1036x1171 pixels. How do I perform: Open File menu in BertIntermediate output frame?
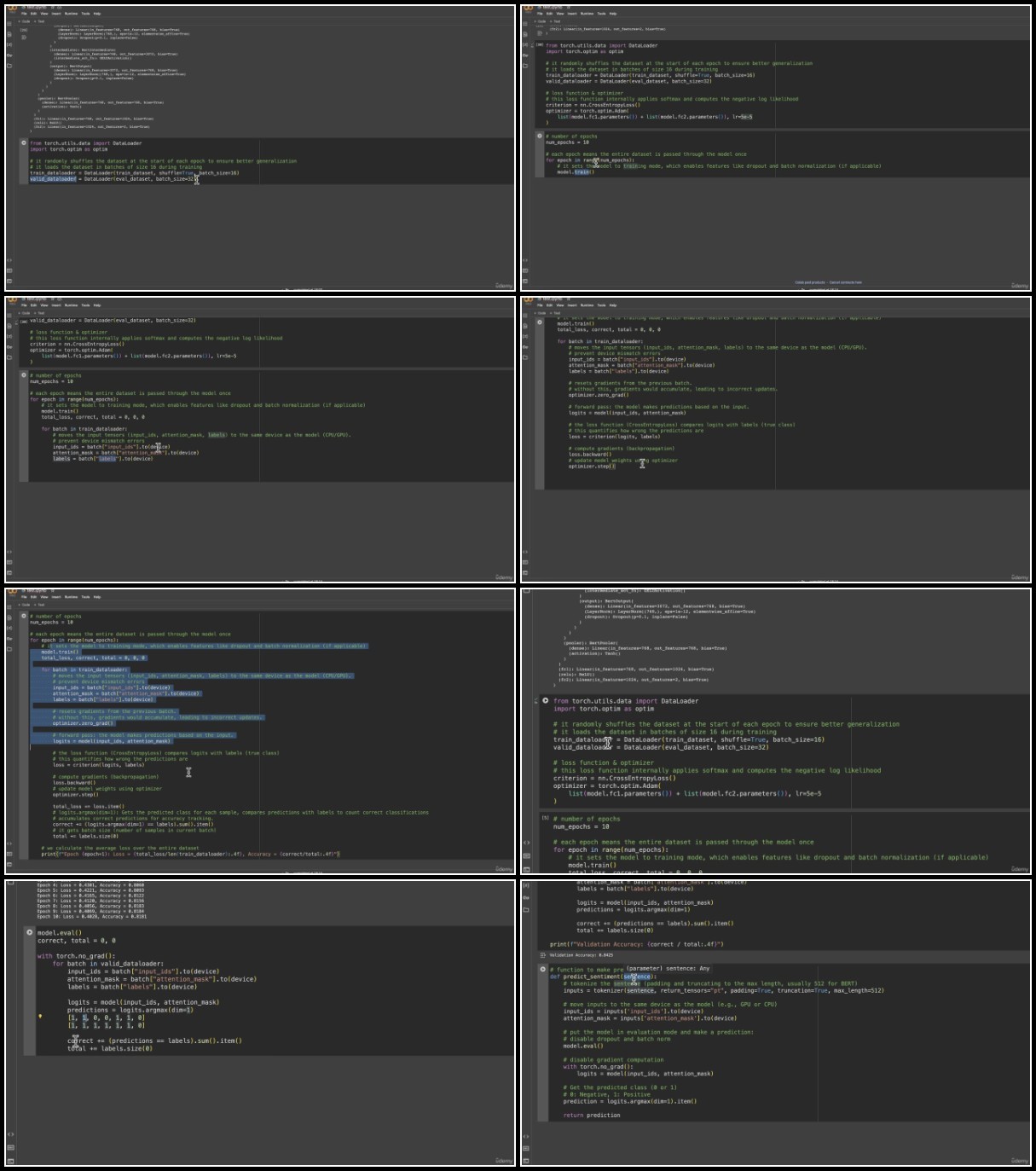[26, 14]
